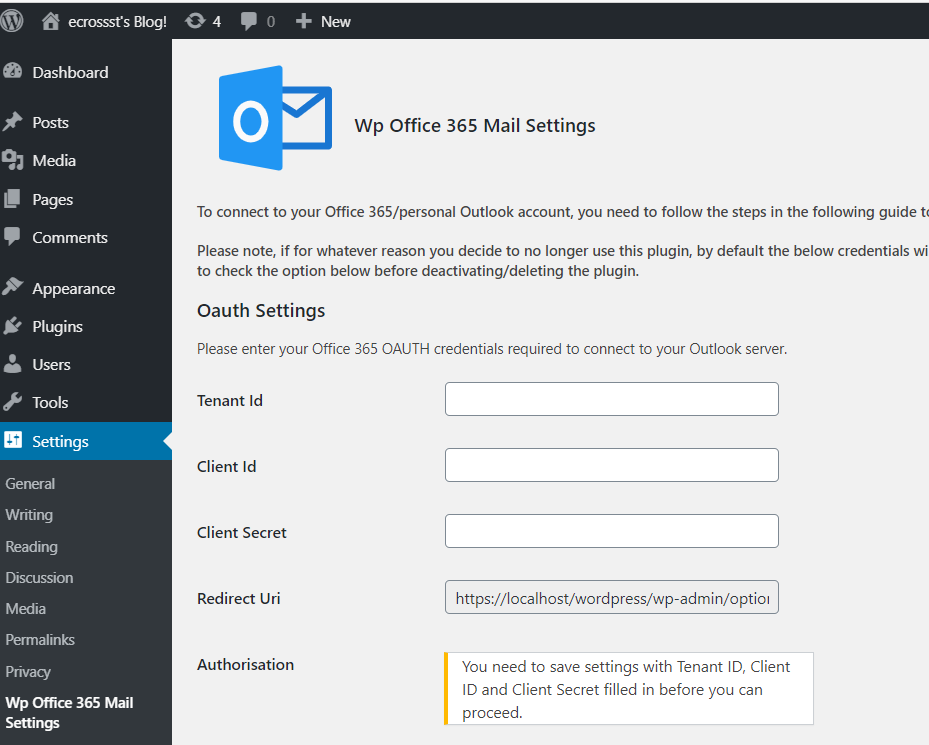Click the Client Secret label
Image resolution: width=929 pixels, height=745 pixels.
click(242, 532)
